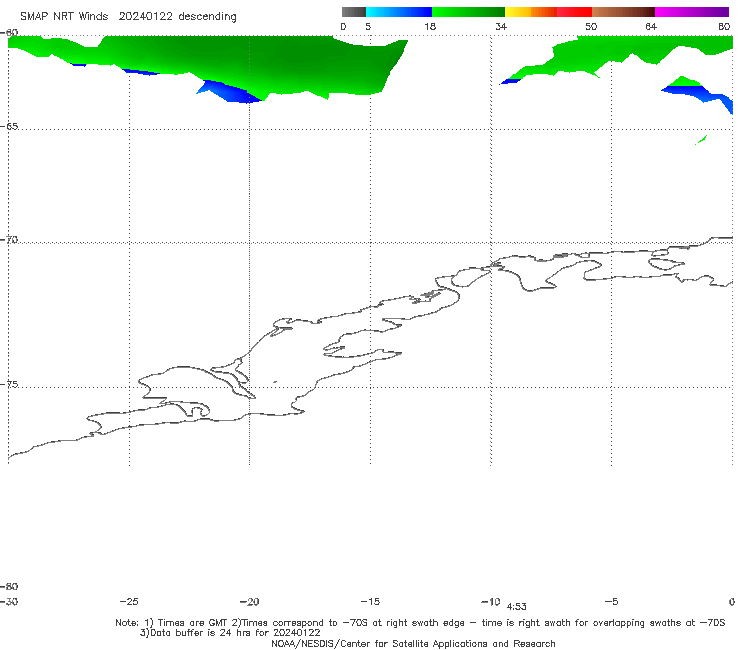Click the color scale label '18'

tap(430, 27)
